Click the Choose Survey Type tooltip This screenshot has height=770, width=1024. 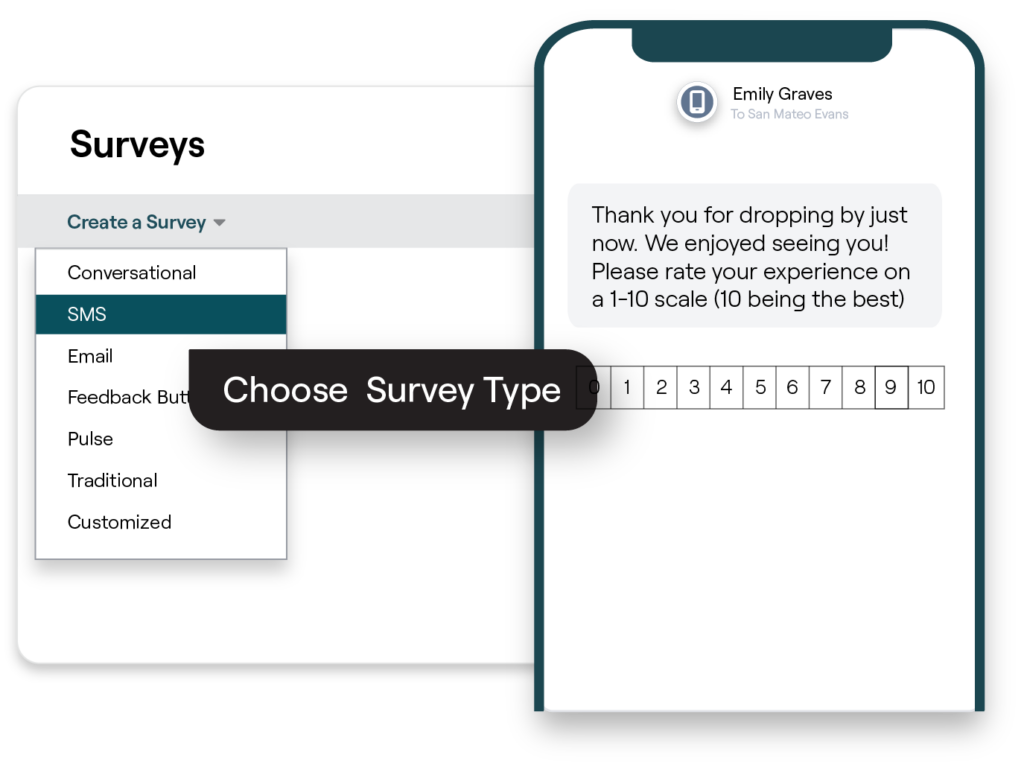click(394, 390)
